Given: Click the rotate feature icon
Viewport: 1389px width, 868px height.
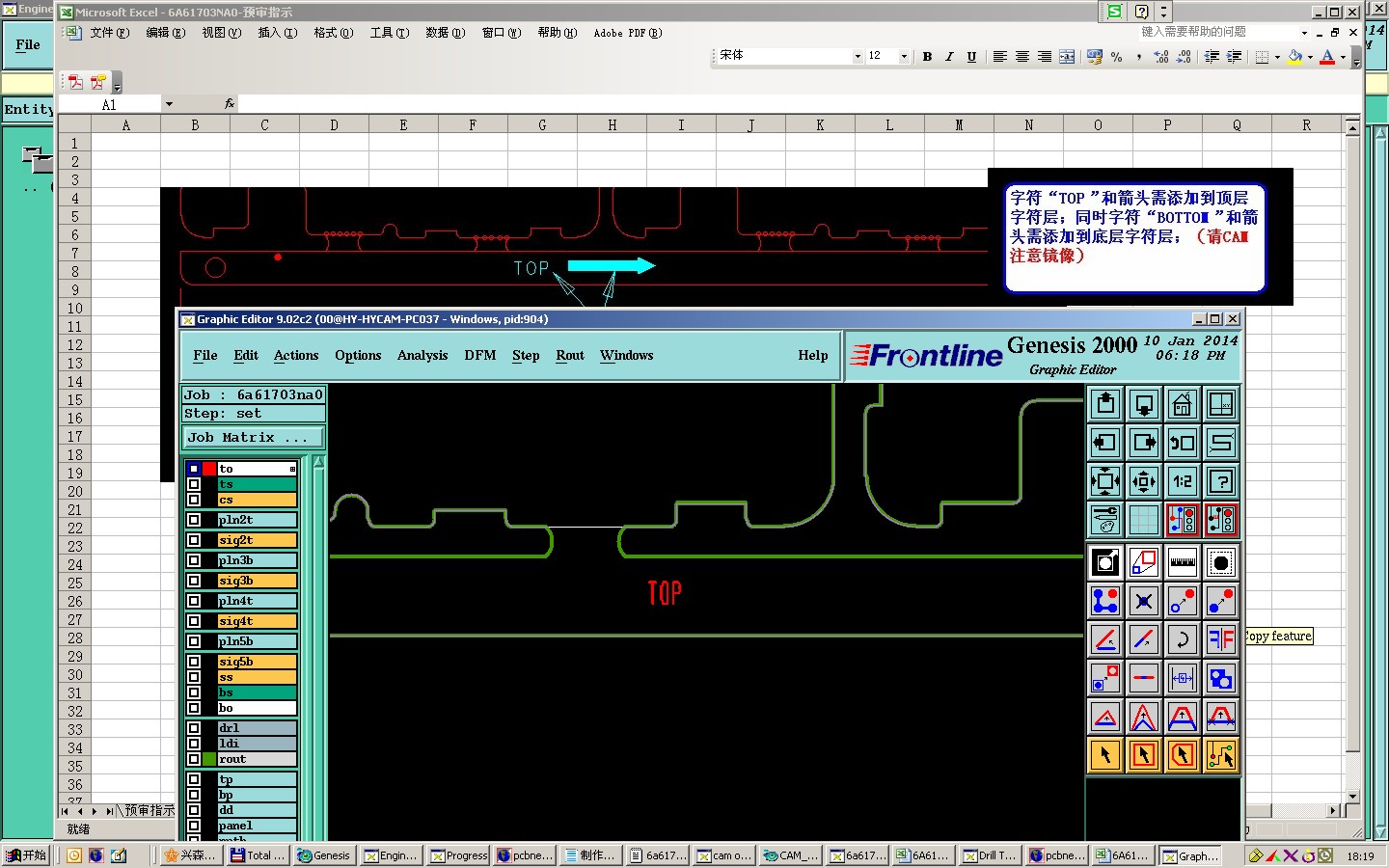Looking at the screenshot, I should (x=1183, y=639).
